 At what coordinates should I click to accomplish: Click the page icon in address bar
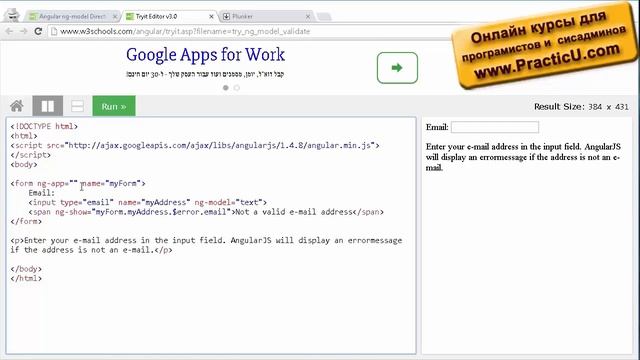[x=53, y=31]
